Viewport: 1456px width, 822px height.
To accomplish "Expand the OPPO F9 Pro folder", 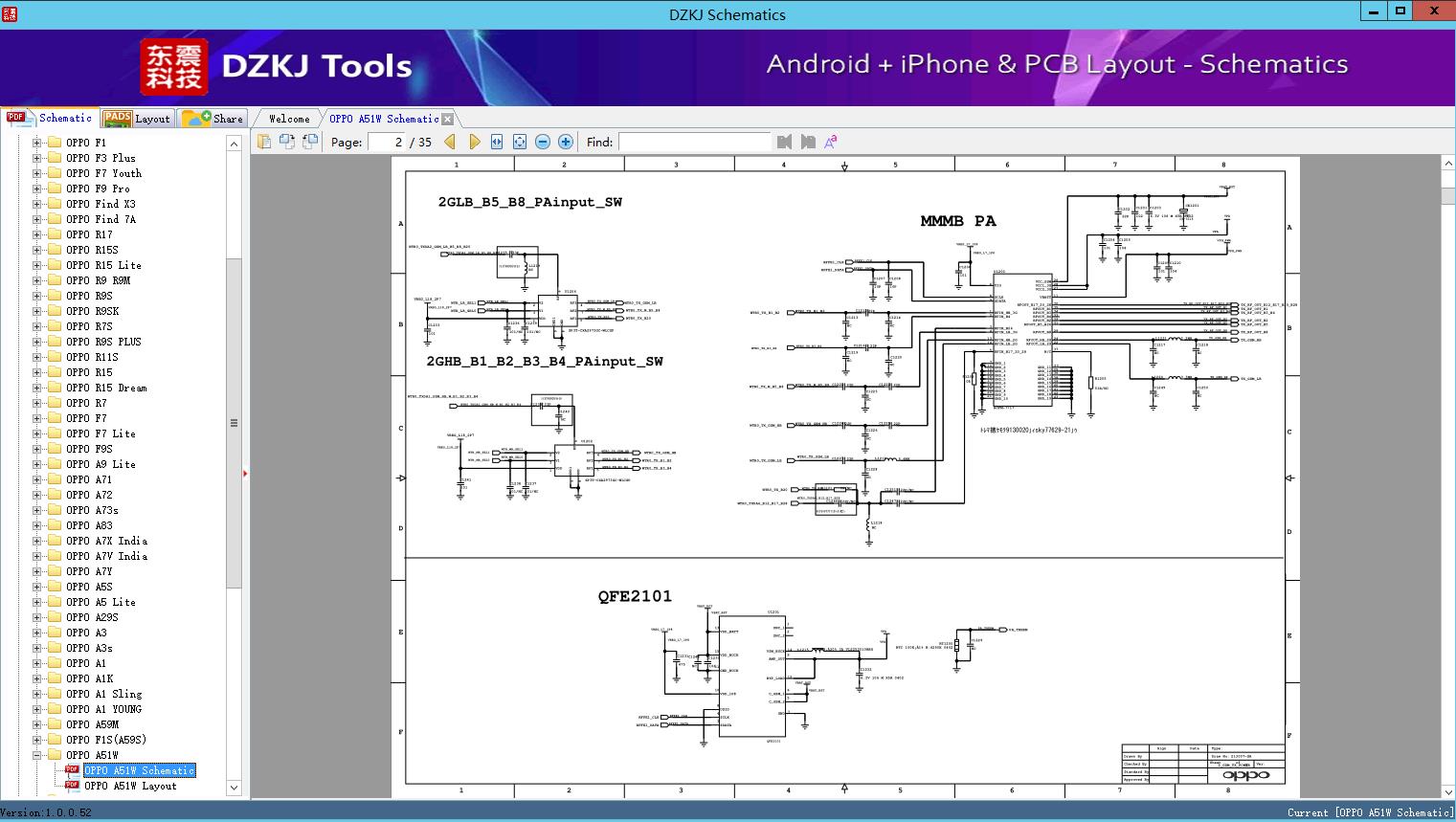I will pyautogui.click(x=36, y=189).
